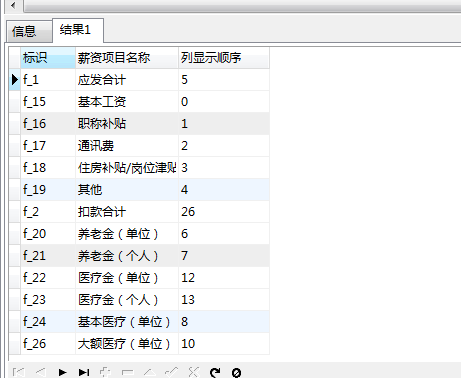Go to previous record arrow icon
Viewport: 461px width, 378px height.
point(41,372)
